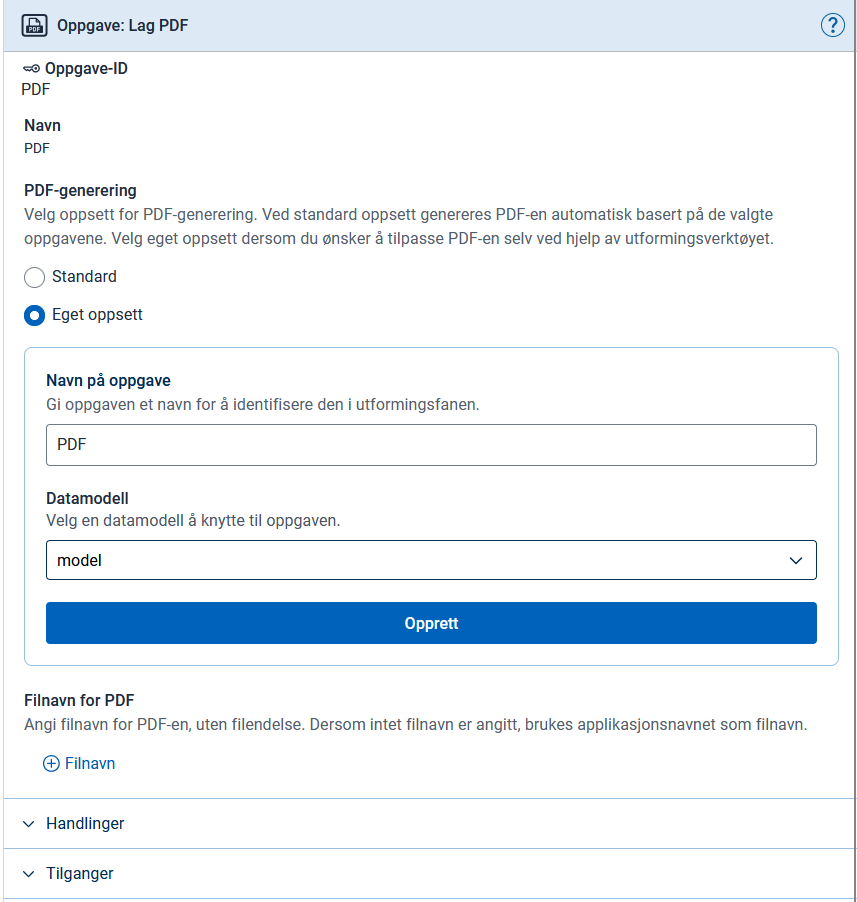857x902 pixels.
Task: Click the chevron icon beside Tilganger
Action: coord(28,874)
